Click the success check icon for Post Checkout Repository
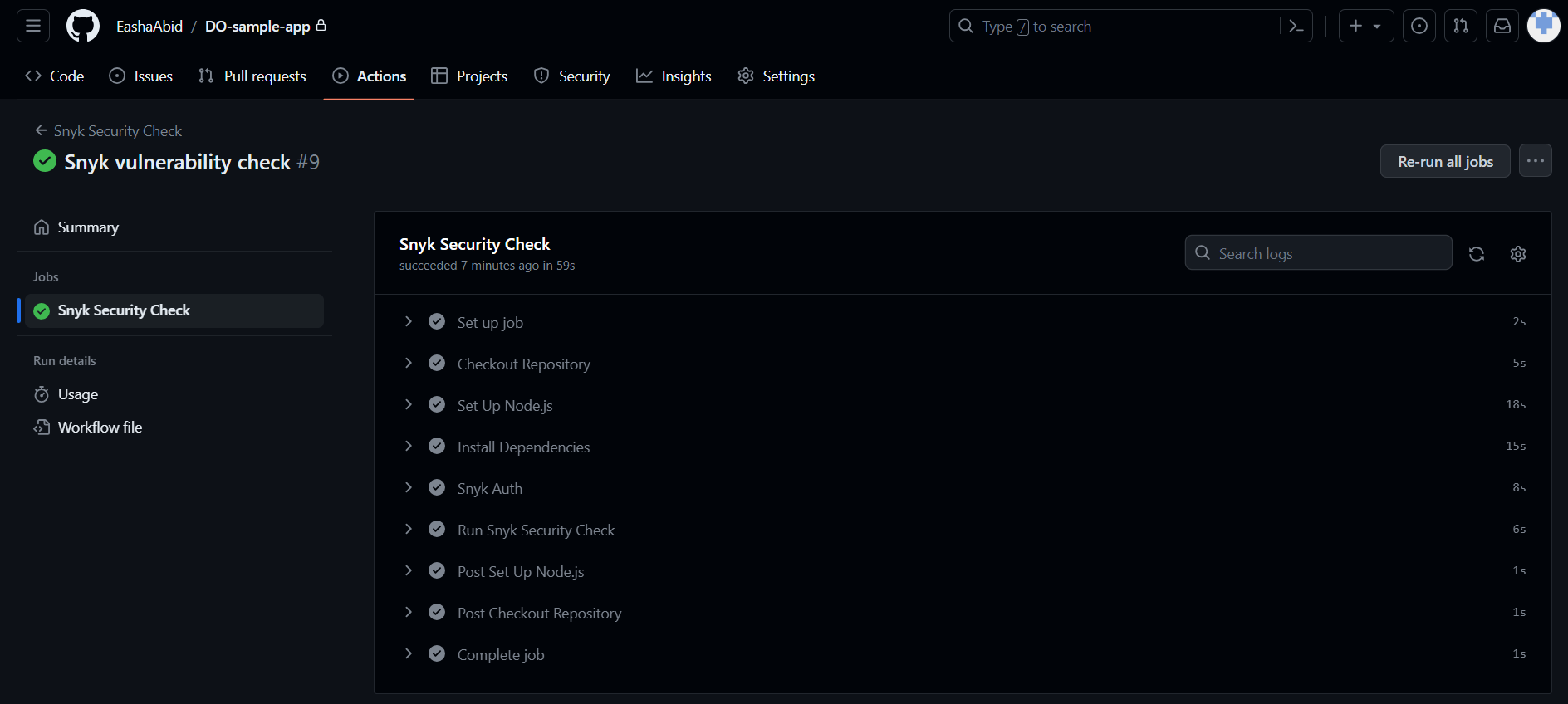This screenshot has width=1568, height=704. pos(437,612)
